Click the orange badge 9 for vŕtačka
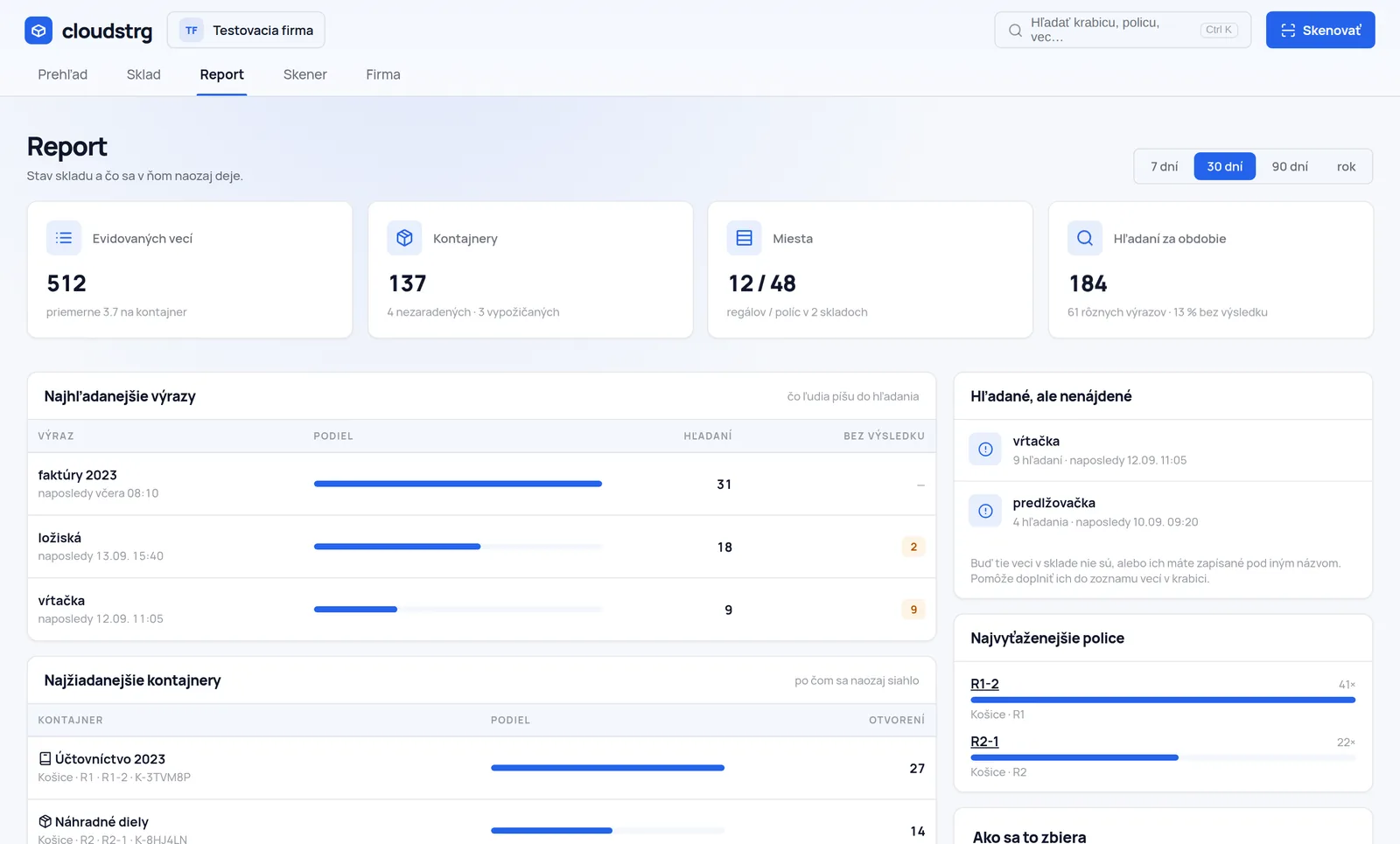 (x=913, y=610)
